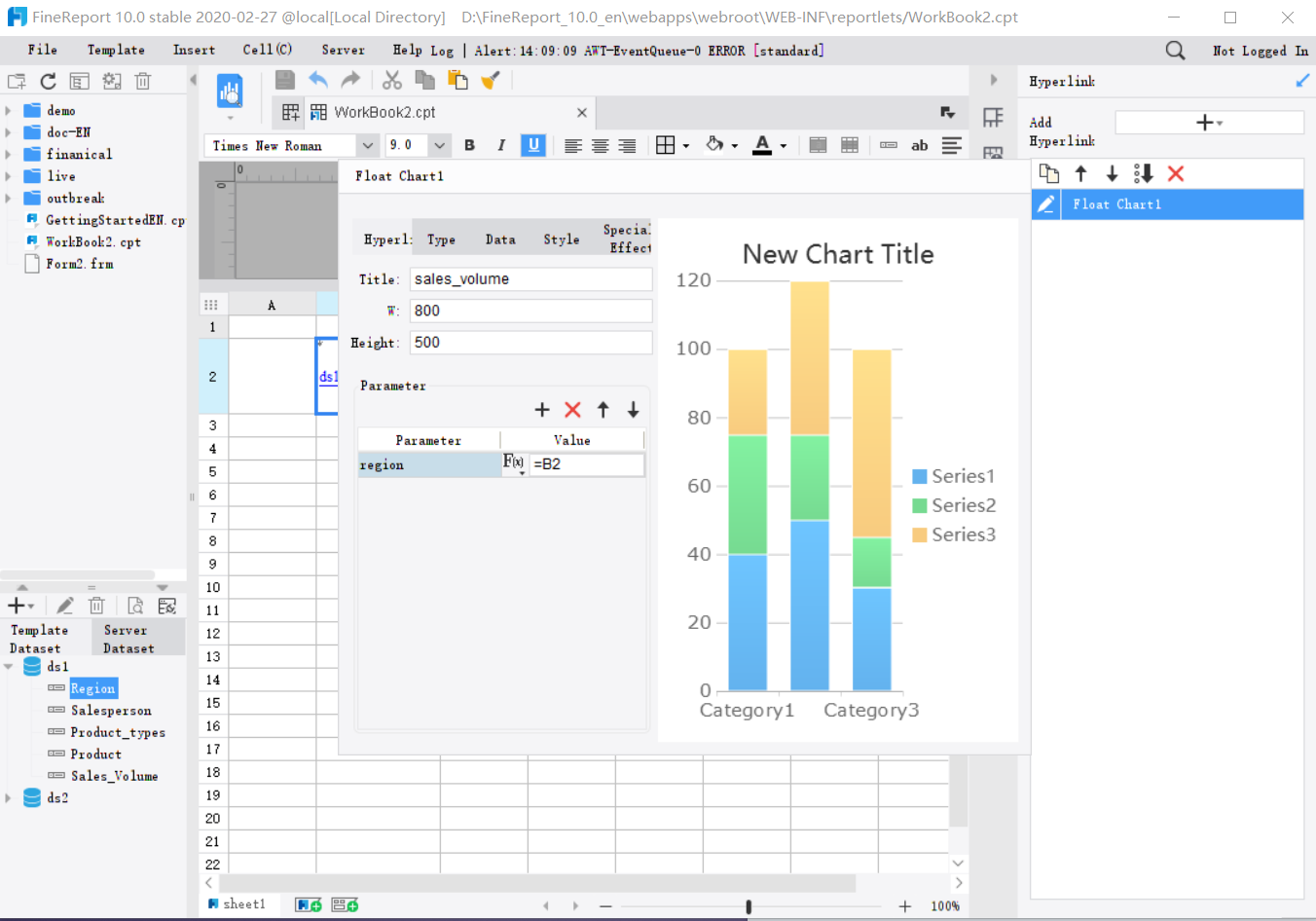Click the Undo arrow icon
This screenshot has width=1316, height=921.
(318, 80)
